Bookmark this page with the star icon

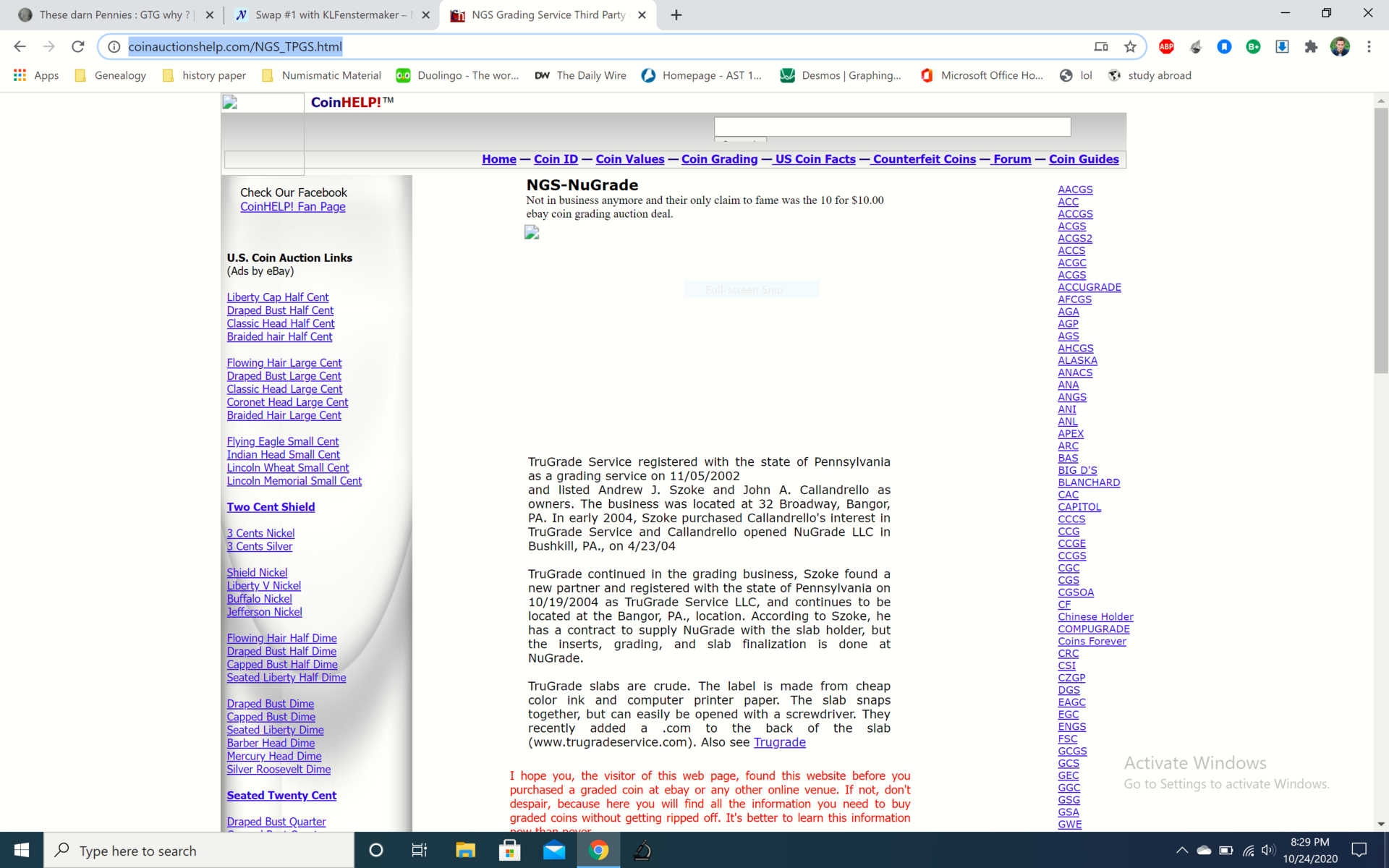[x=1130, y=47]
